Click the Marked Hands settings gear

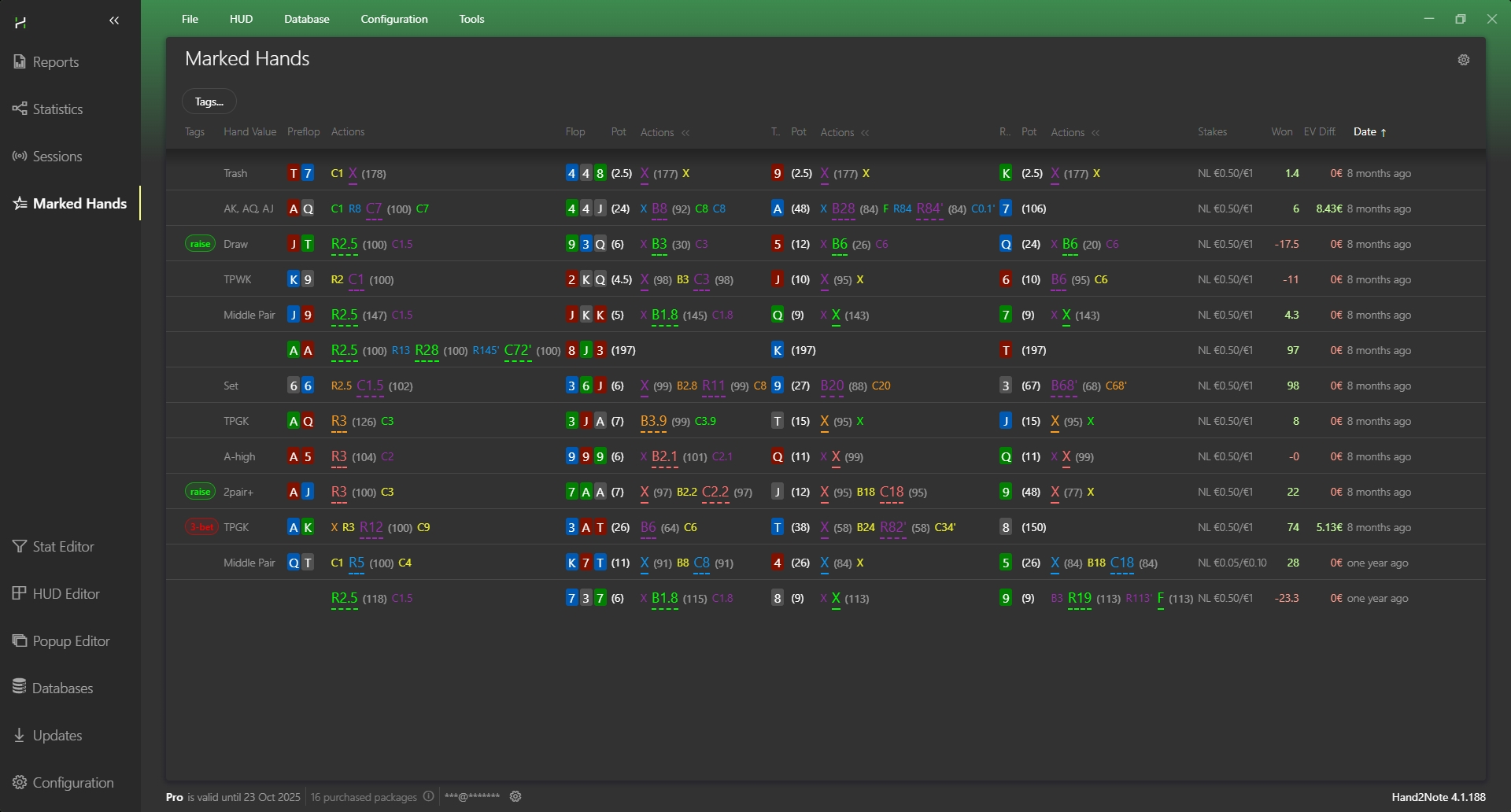click(1464, 60)
